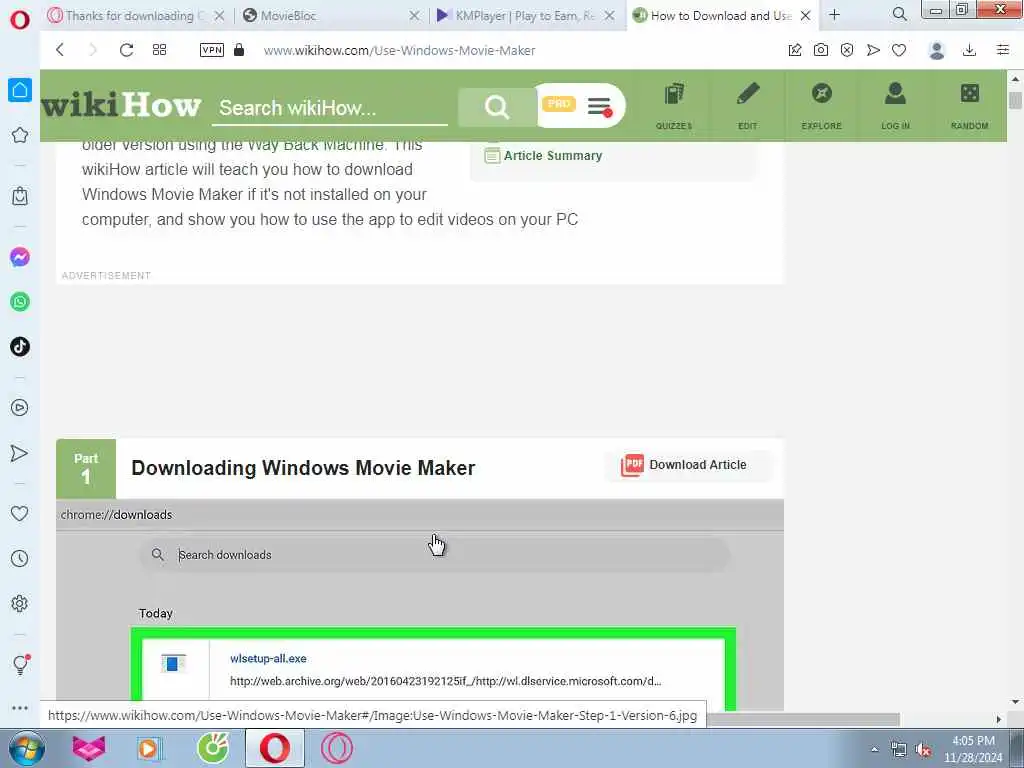The height and width of the screenshot is (768, 1024).
Task: Click Log In in wikiHow header
Action: pyautogui.click(x=895, y=106)
